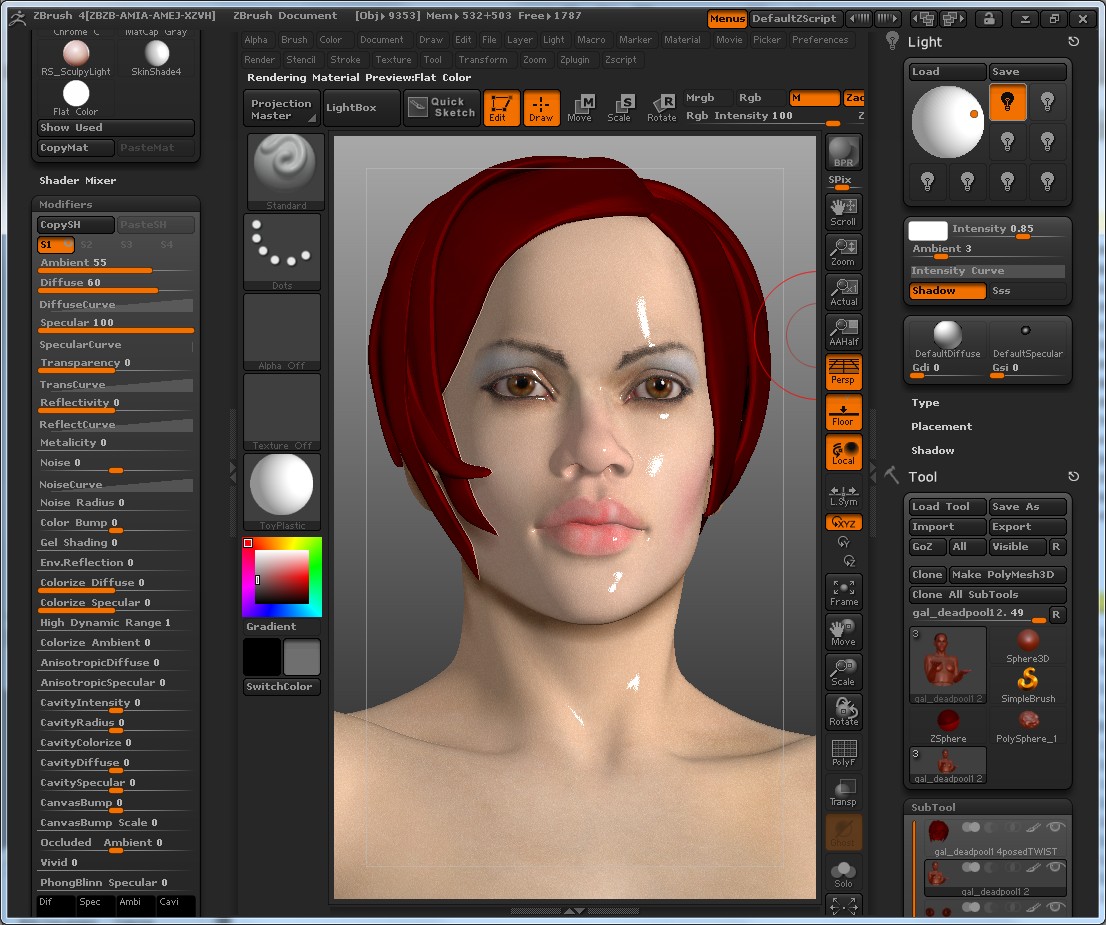This screenshot has width=1106, height=925.
Task: Toggle the Persp perspective icon
Action: [843, 373]
